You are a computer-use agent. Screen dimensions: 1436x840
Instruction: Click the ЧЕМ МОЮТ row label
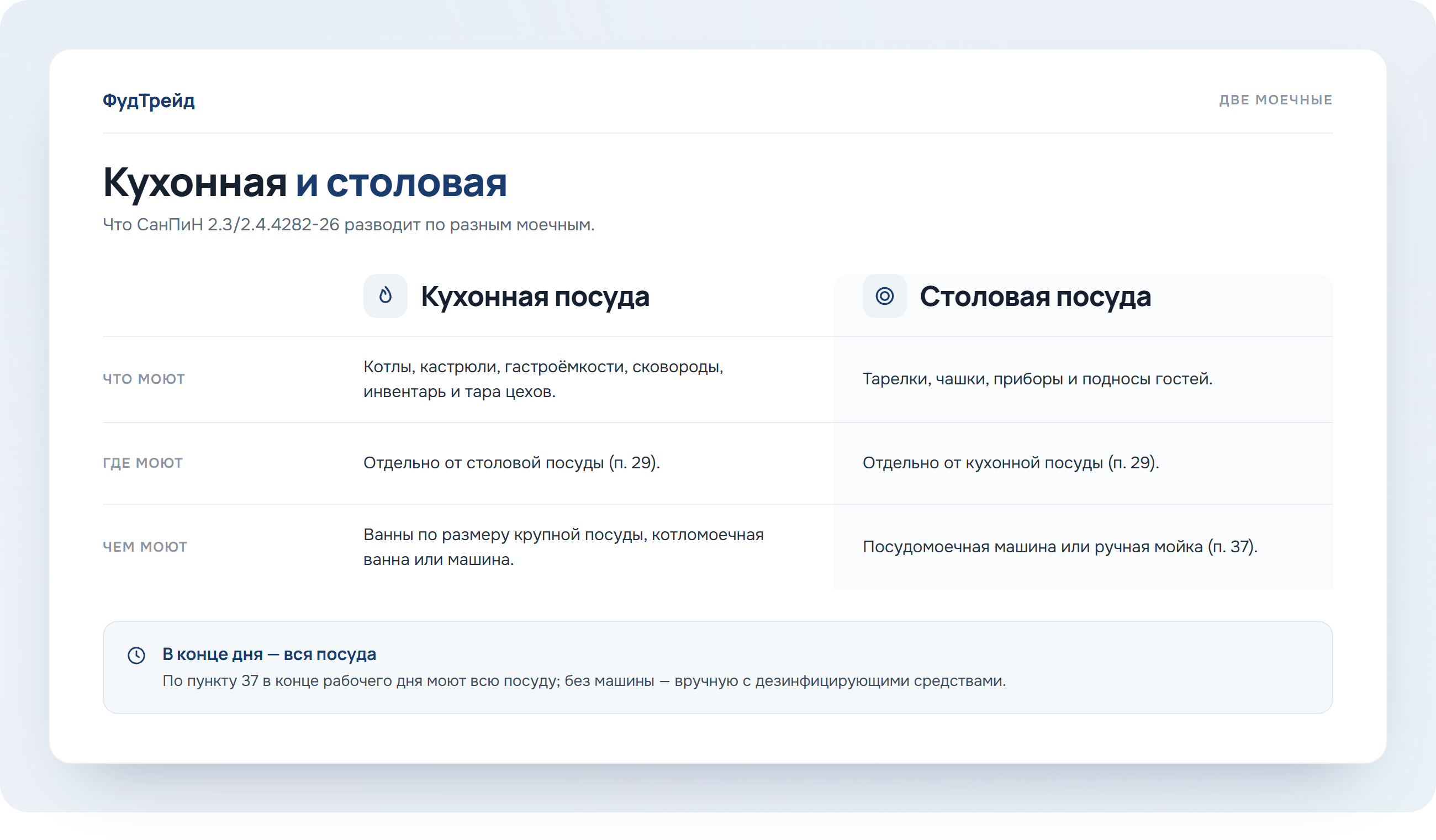(145, 547)
